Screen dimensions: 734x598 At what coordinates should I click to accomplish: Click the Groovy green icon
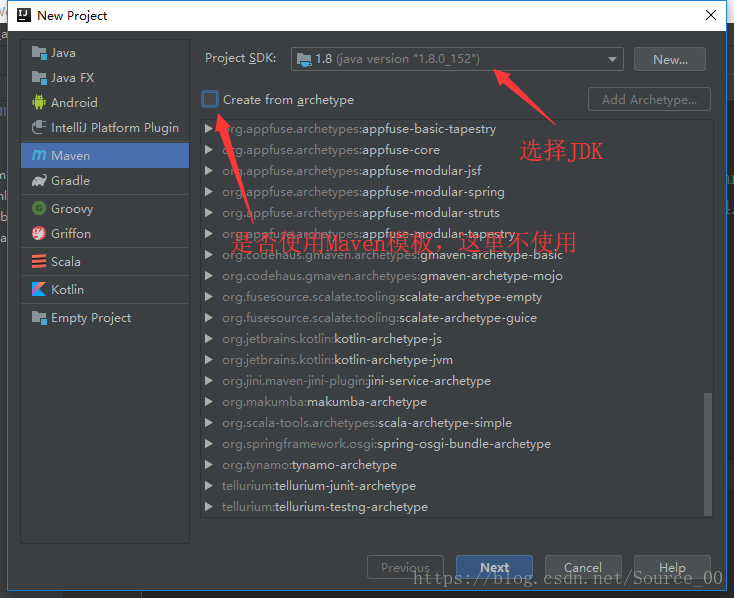[x=39, y=208]
